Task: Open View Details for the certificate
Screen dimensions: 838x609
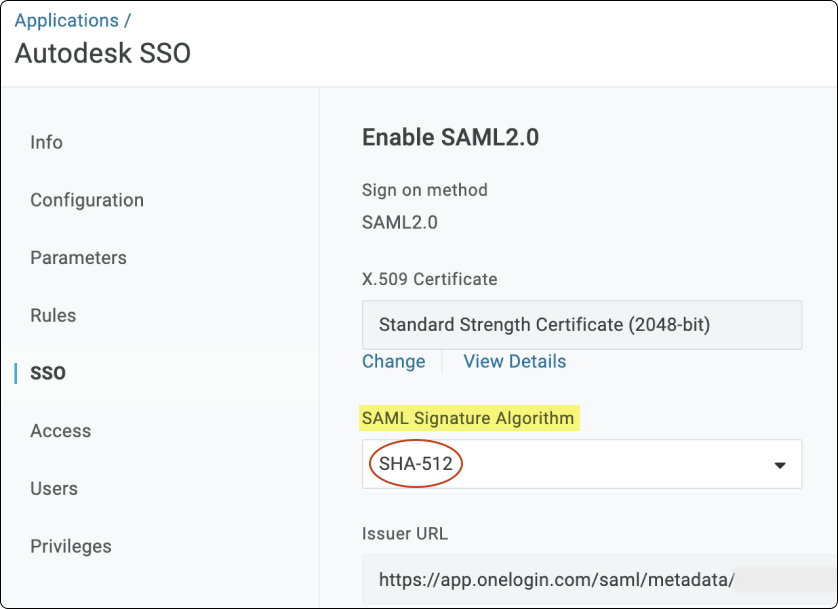Action: click(x=514, y=361)
